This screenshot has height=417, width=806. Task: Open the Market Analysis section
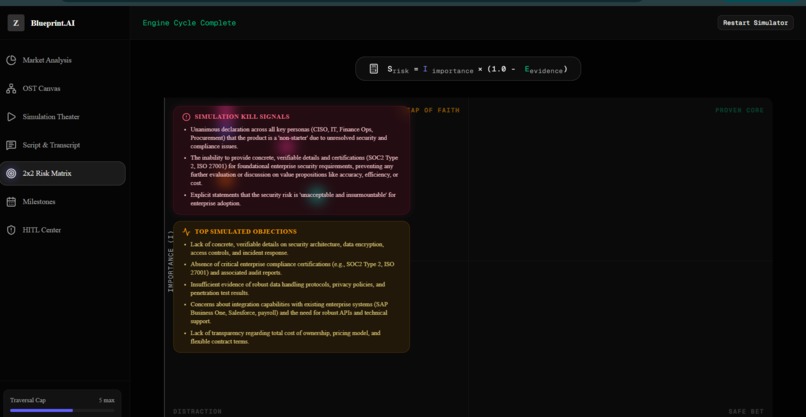(63, 60)
